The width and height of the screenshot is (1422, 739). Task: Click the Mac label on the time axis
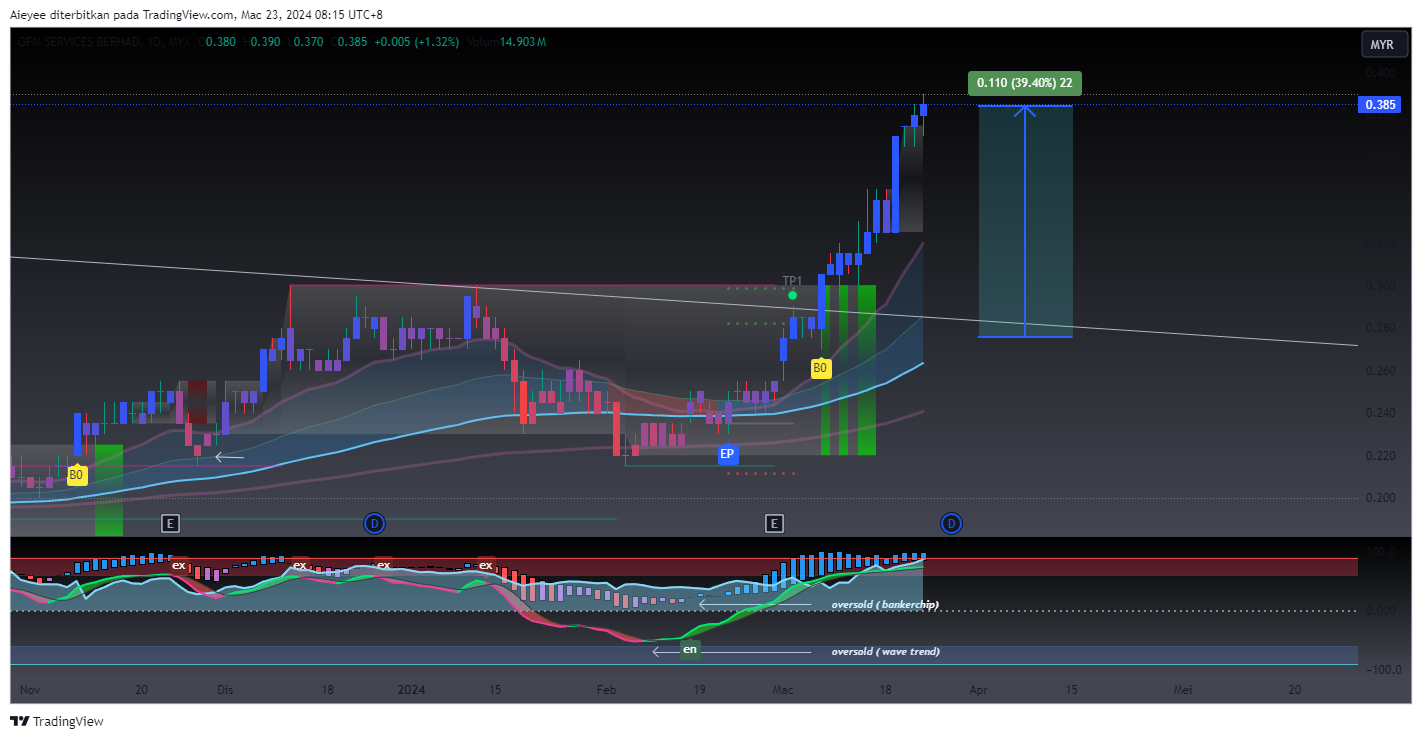pos(783,689)
